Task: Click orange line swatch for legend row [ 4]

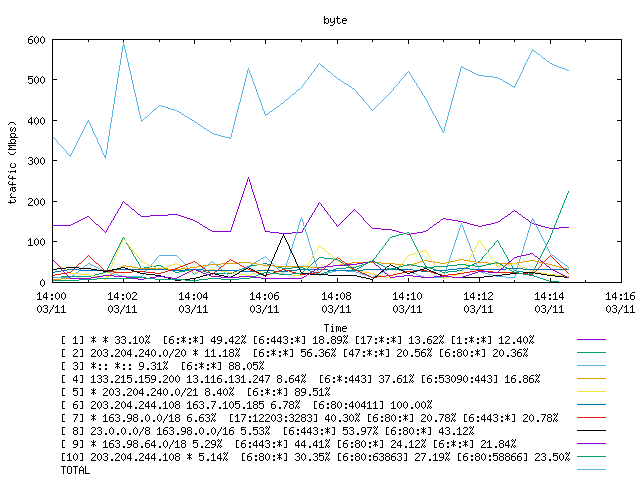Action: (591, 379)
